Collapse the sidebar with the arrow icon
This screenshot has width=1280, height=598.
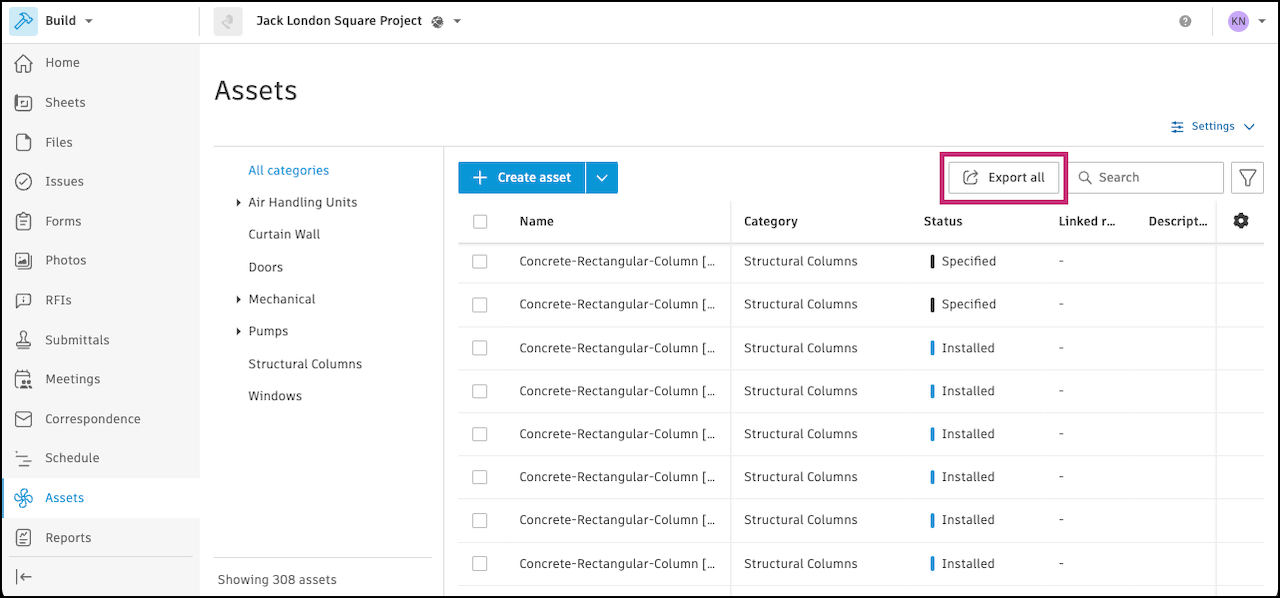24,576
